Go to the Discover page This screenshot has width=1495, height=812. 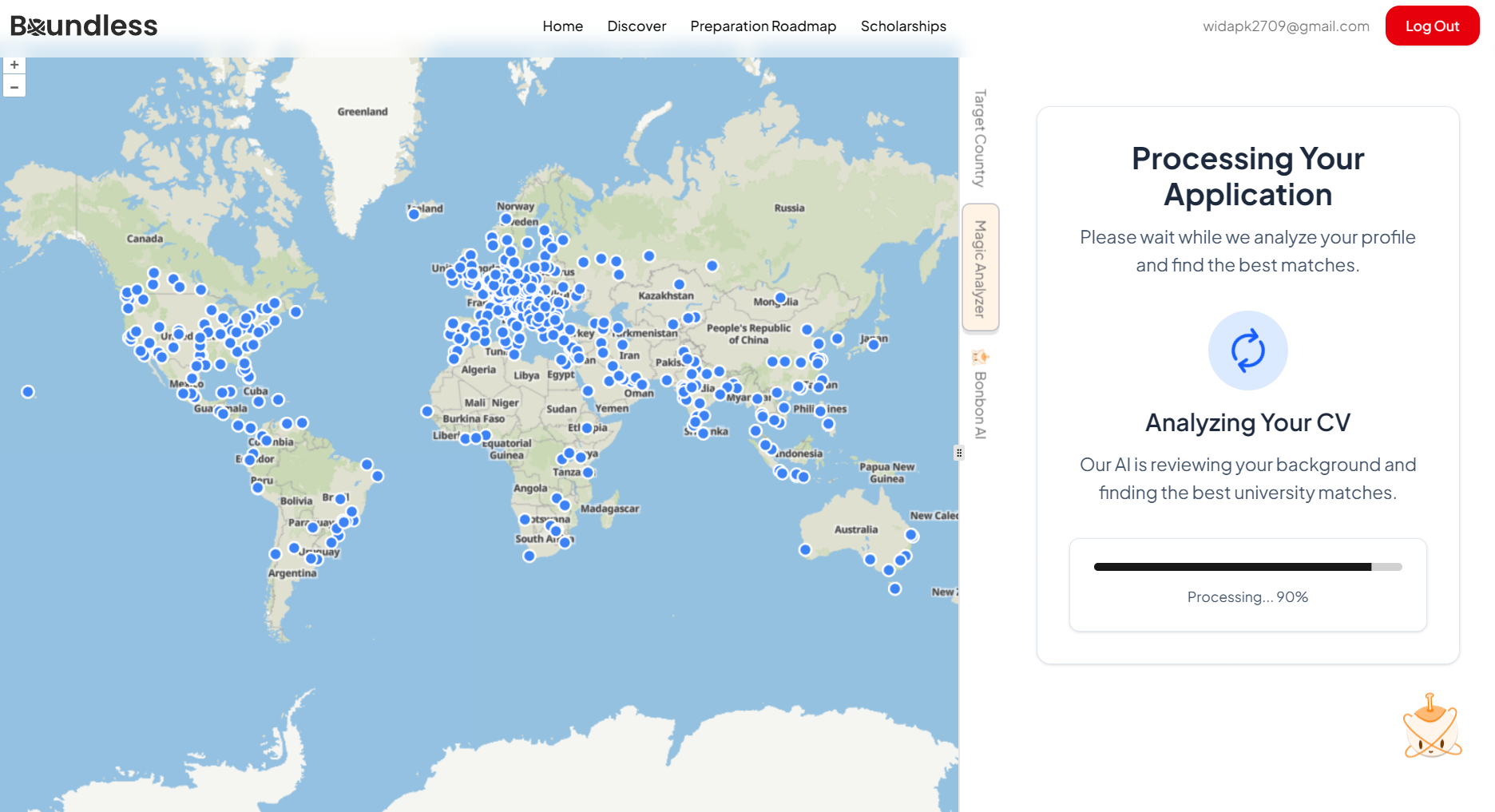point(636,26)
